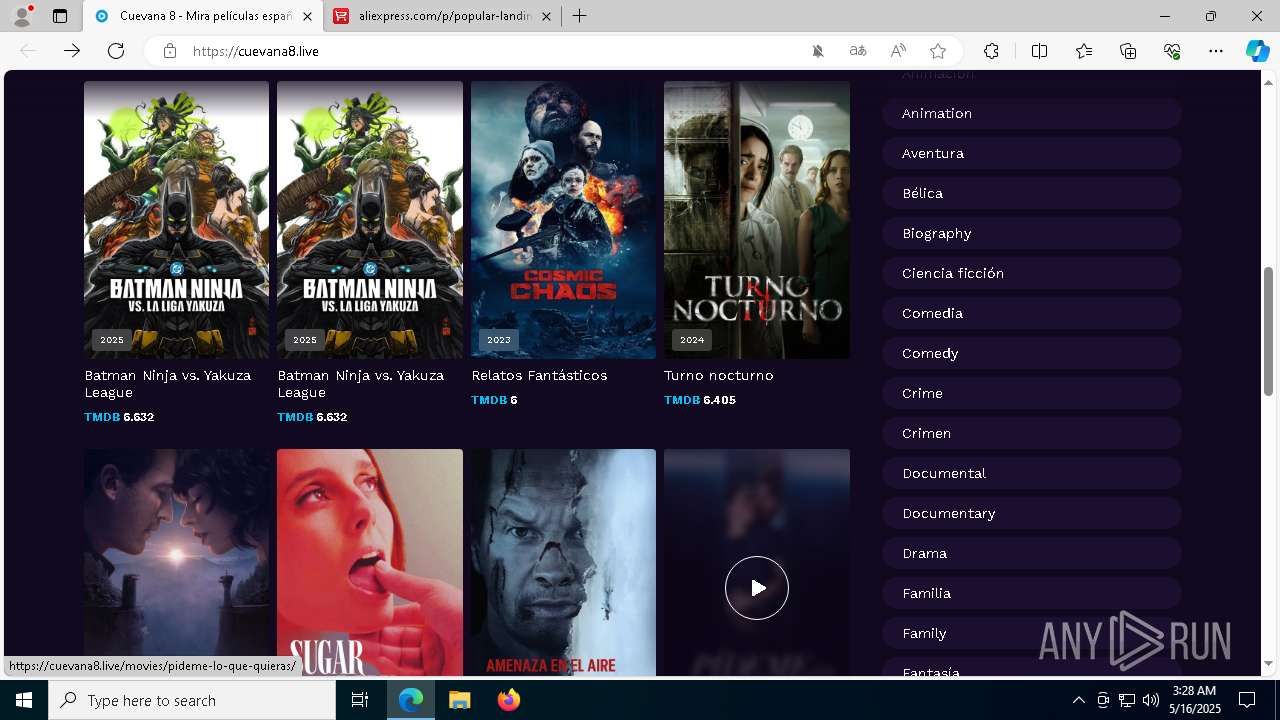This screenshot has width=1280, height=720.
Task: Click the taskbar search box
Action: tap(192, 700)
